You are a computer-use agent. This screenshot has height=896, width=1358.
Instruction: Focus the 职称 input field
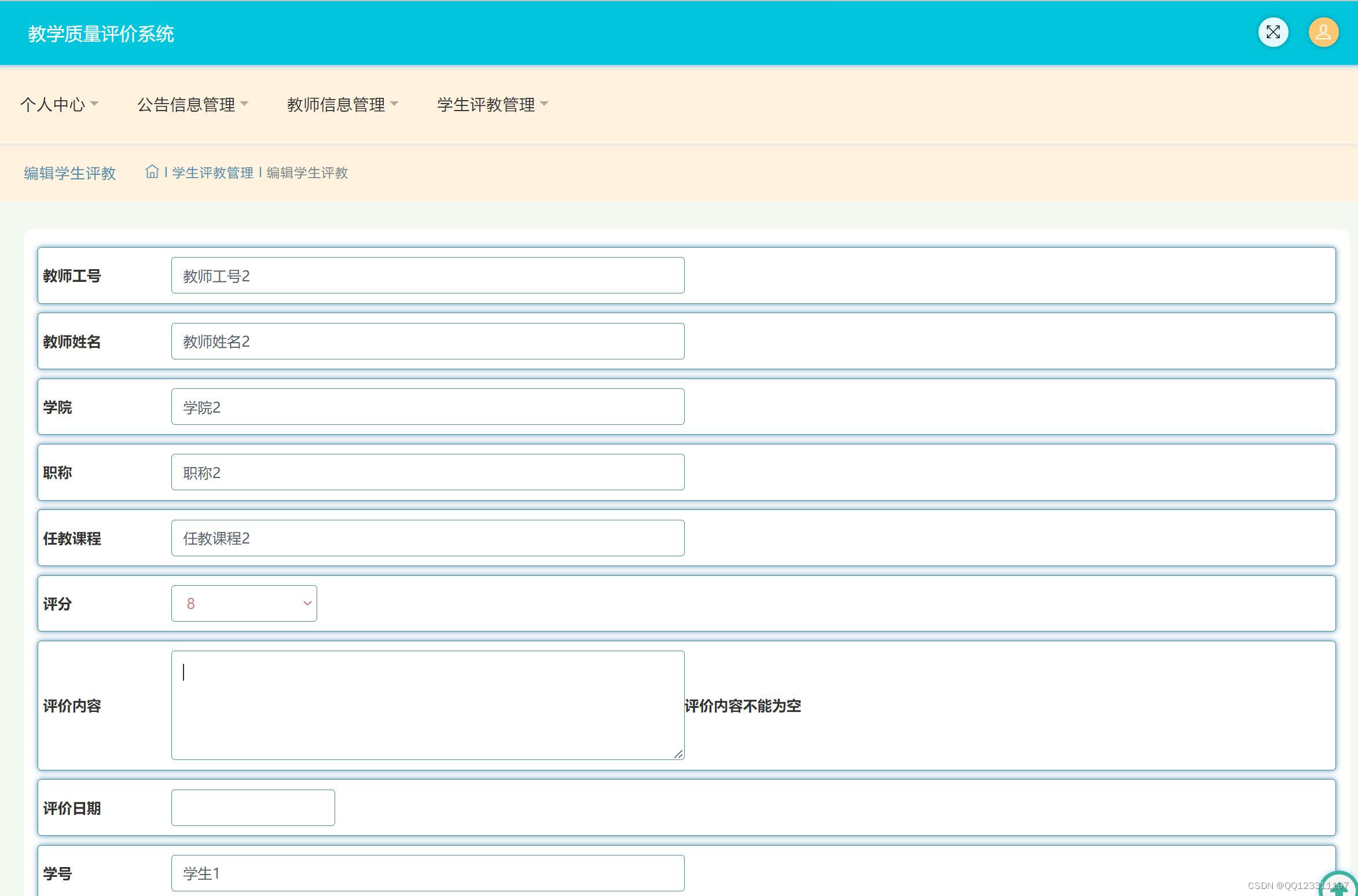point(428,472)
